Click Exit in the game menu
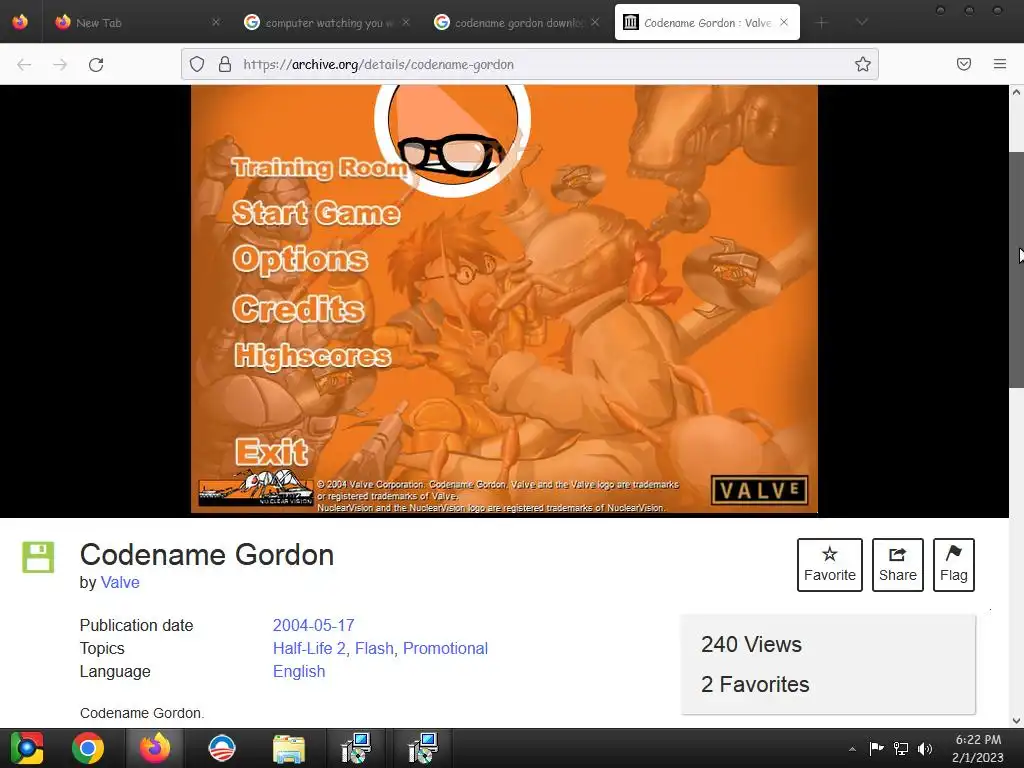The image size is (1024, 768). [271, 451]
